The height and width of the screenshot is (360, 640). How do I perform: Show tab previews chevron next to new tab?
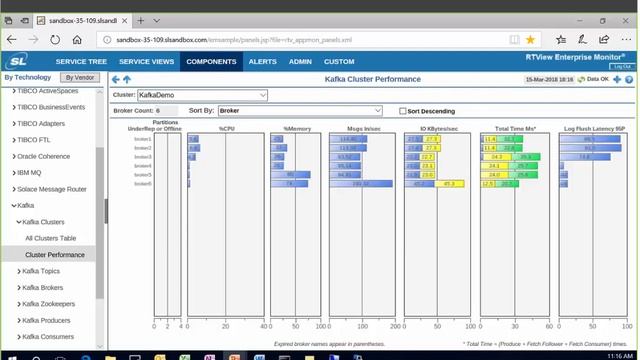tap(156, 20)
